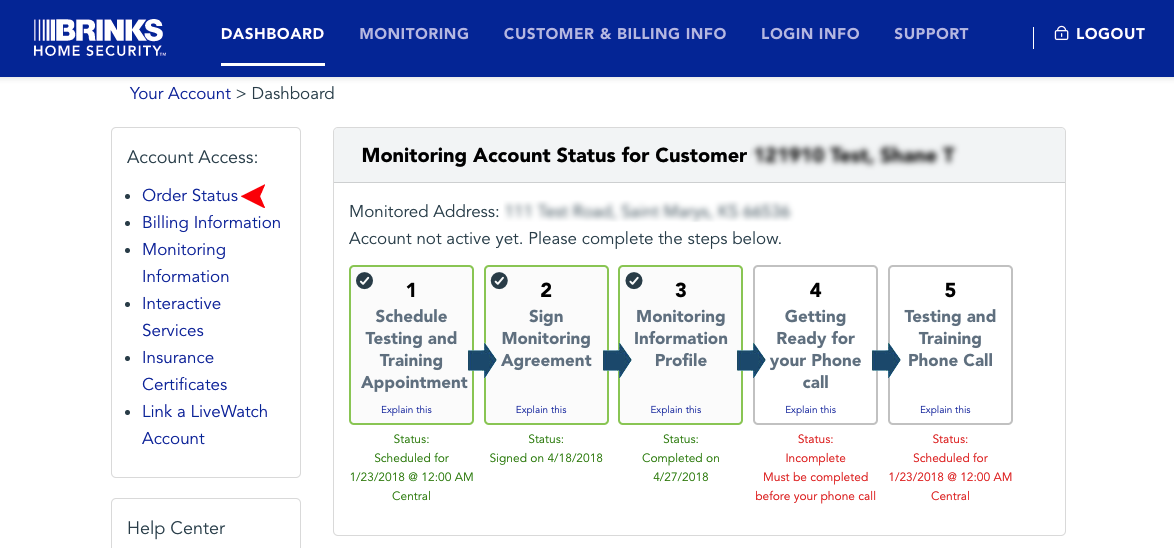Open the Insurance Certificates link
Screen dimensions: 1174x548
click(184, 371)
